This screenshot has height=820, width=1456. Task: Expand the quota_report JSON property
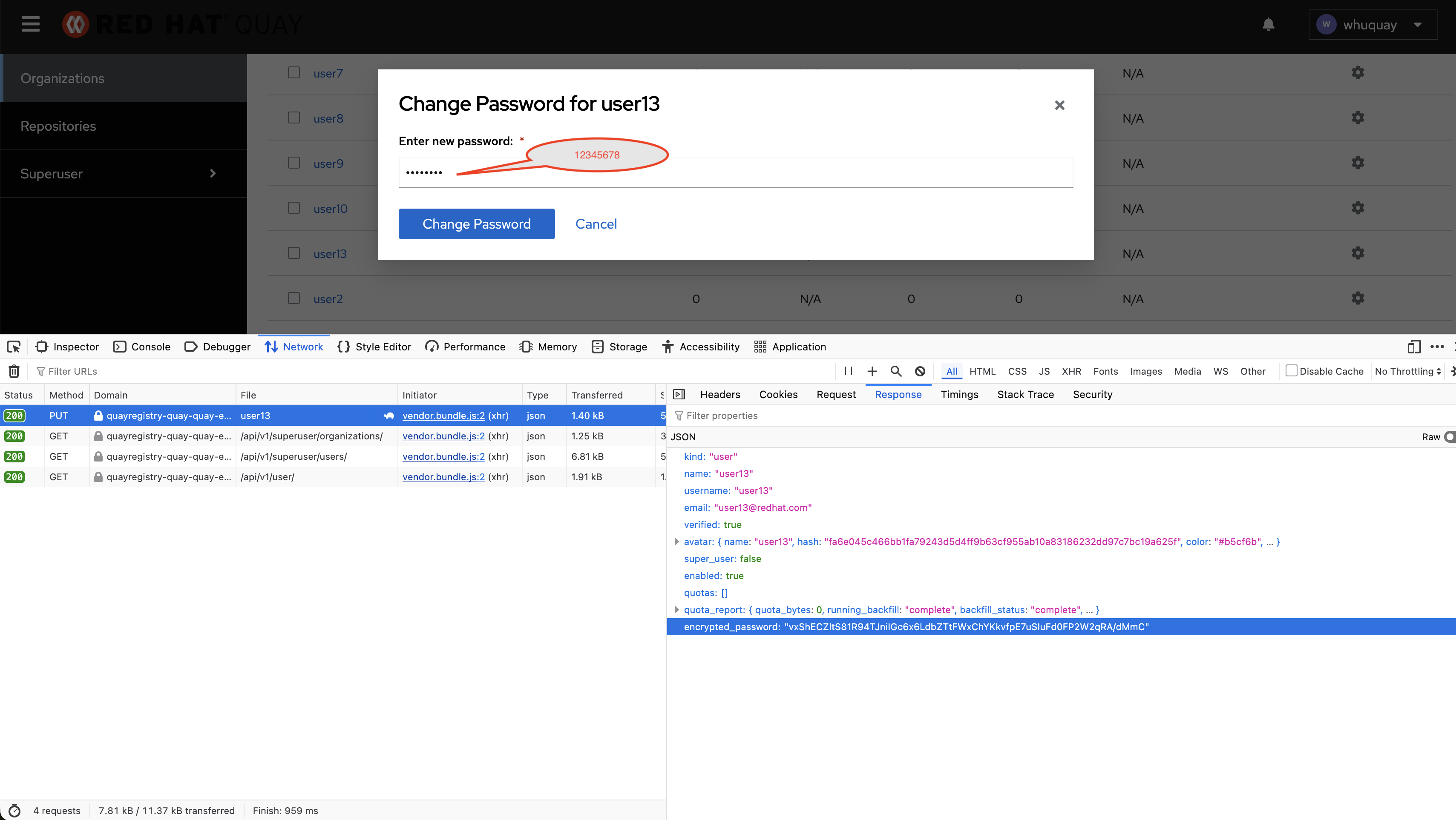coord(676,610)
